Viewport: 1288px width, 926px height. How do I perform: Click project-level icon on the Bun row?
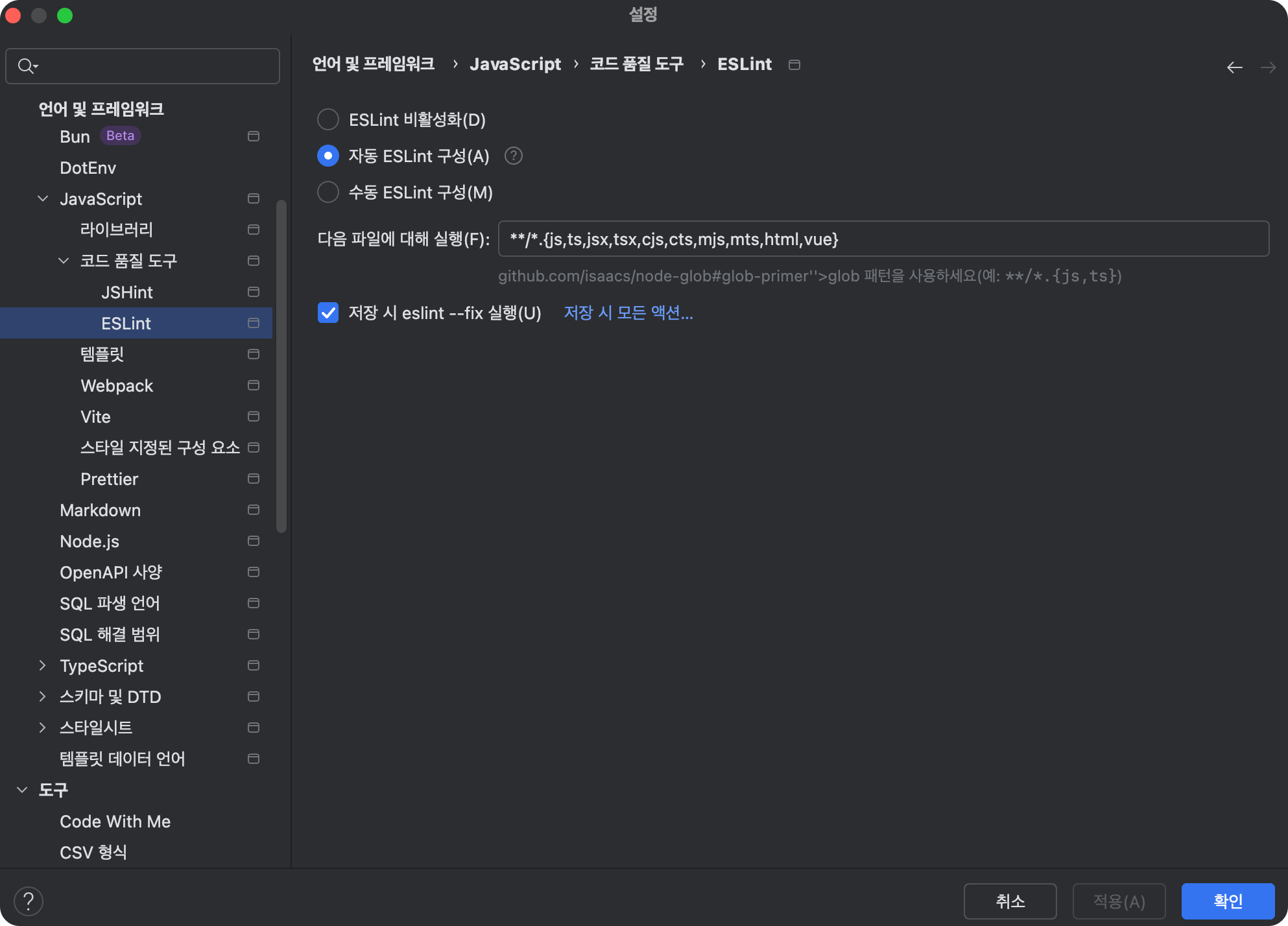tap(254, 136)
